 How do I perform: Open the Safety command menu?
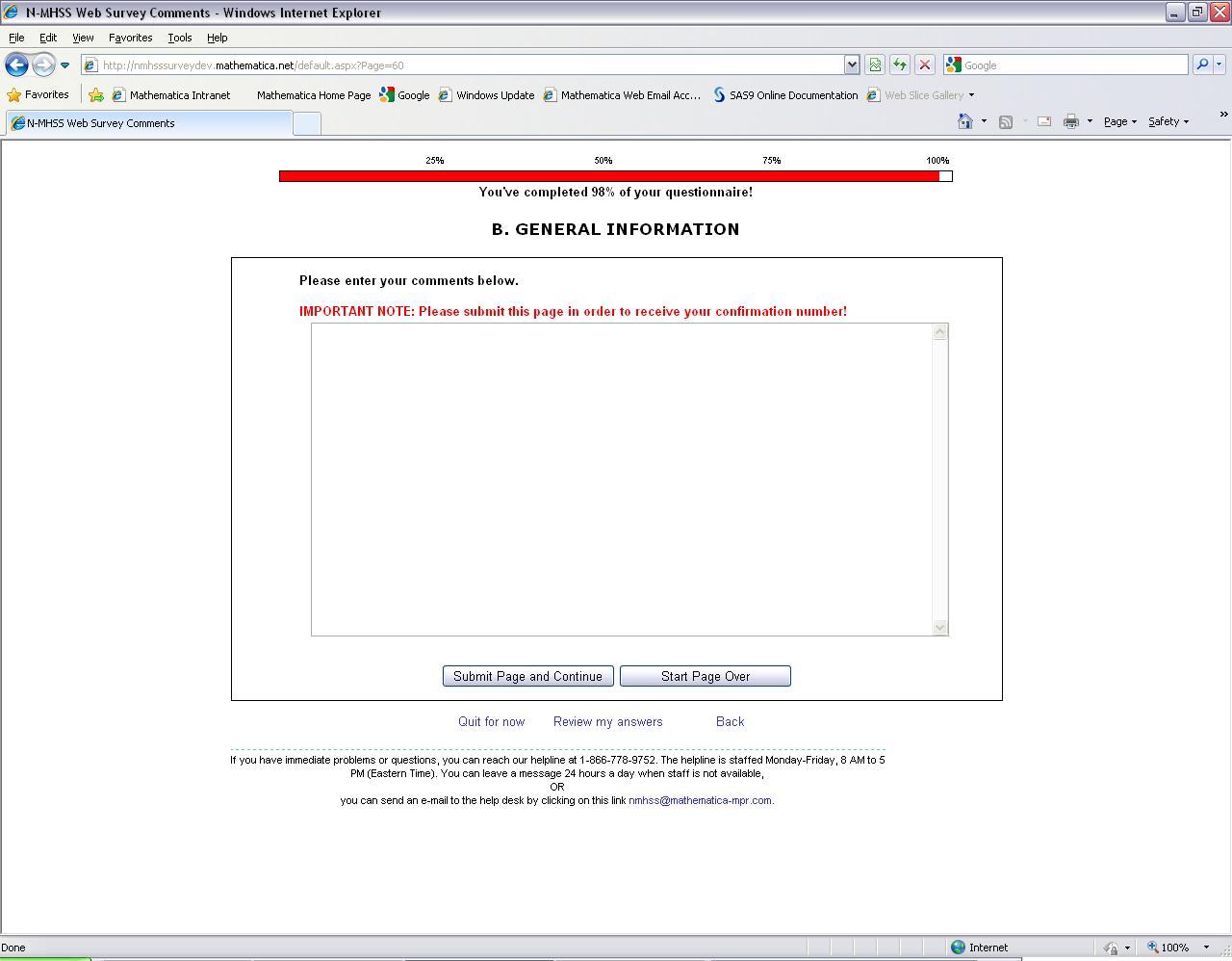(x=1168, y=121)
